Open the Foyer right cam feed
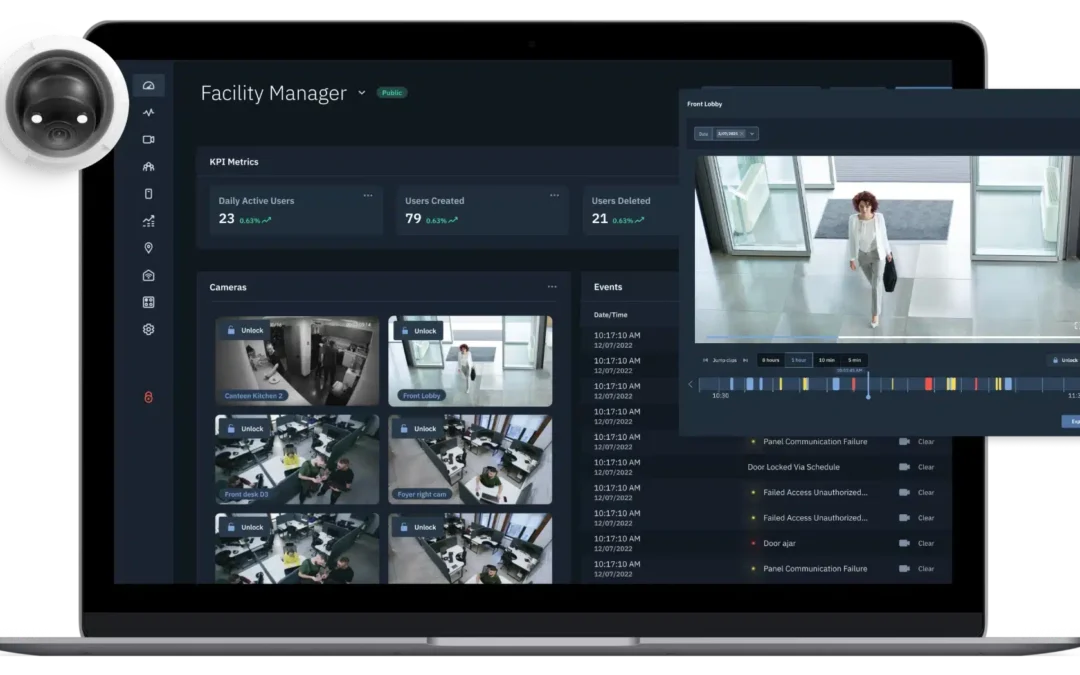1080x675 pixels. 470,459
